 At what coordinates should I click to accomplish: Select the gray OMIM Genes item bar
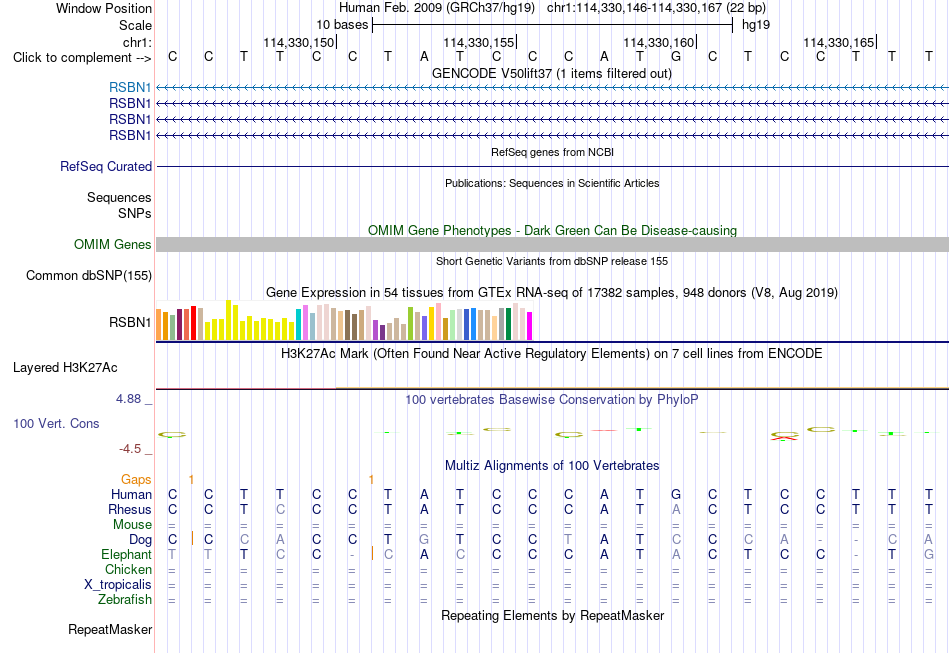tap(553, 244)
